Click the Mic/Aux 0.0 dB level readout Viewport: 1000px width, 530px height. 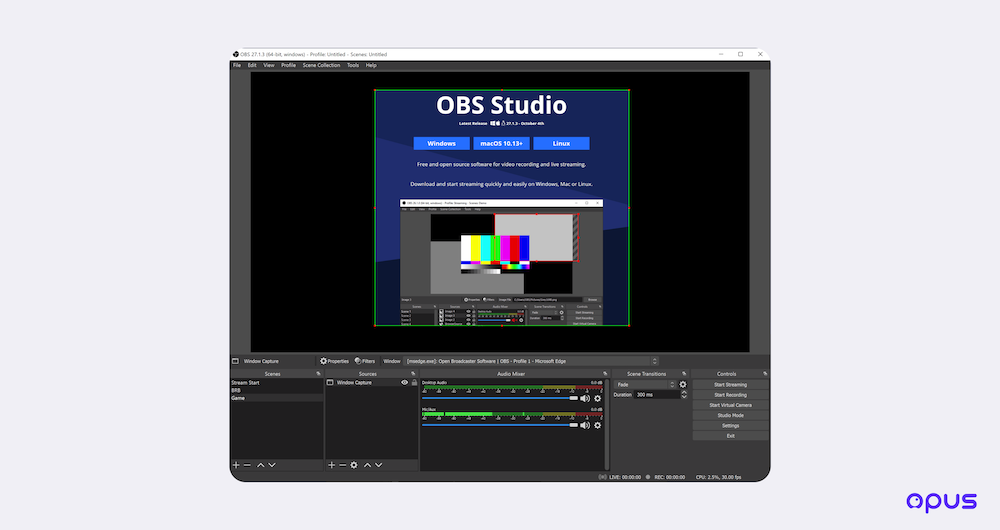[x=596, y=409]
